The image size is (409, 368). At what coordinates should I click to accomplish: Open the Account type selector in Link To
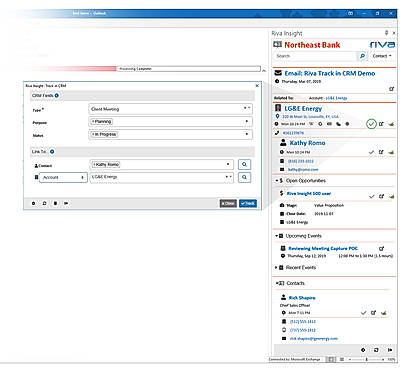pyautogui.click(x=63, y=177)
